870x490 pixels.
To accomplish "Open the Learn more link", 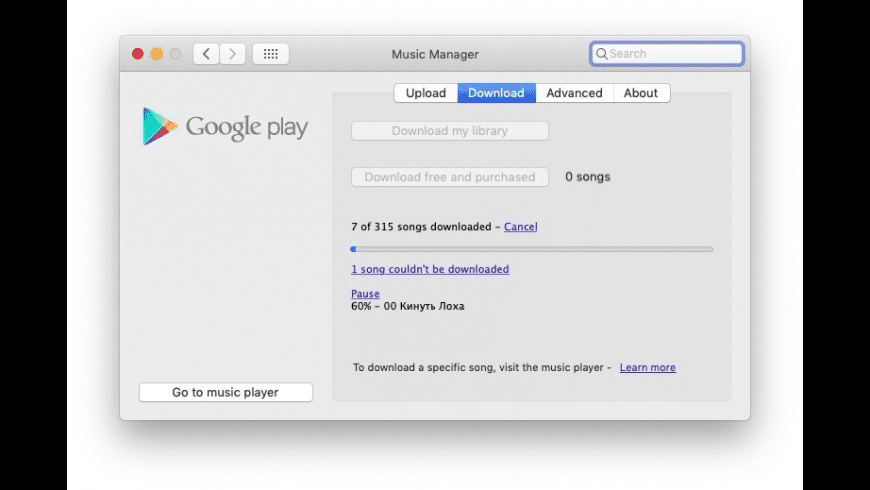I will tap(647, 368).
